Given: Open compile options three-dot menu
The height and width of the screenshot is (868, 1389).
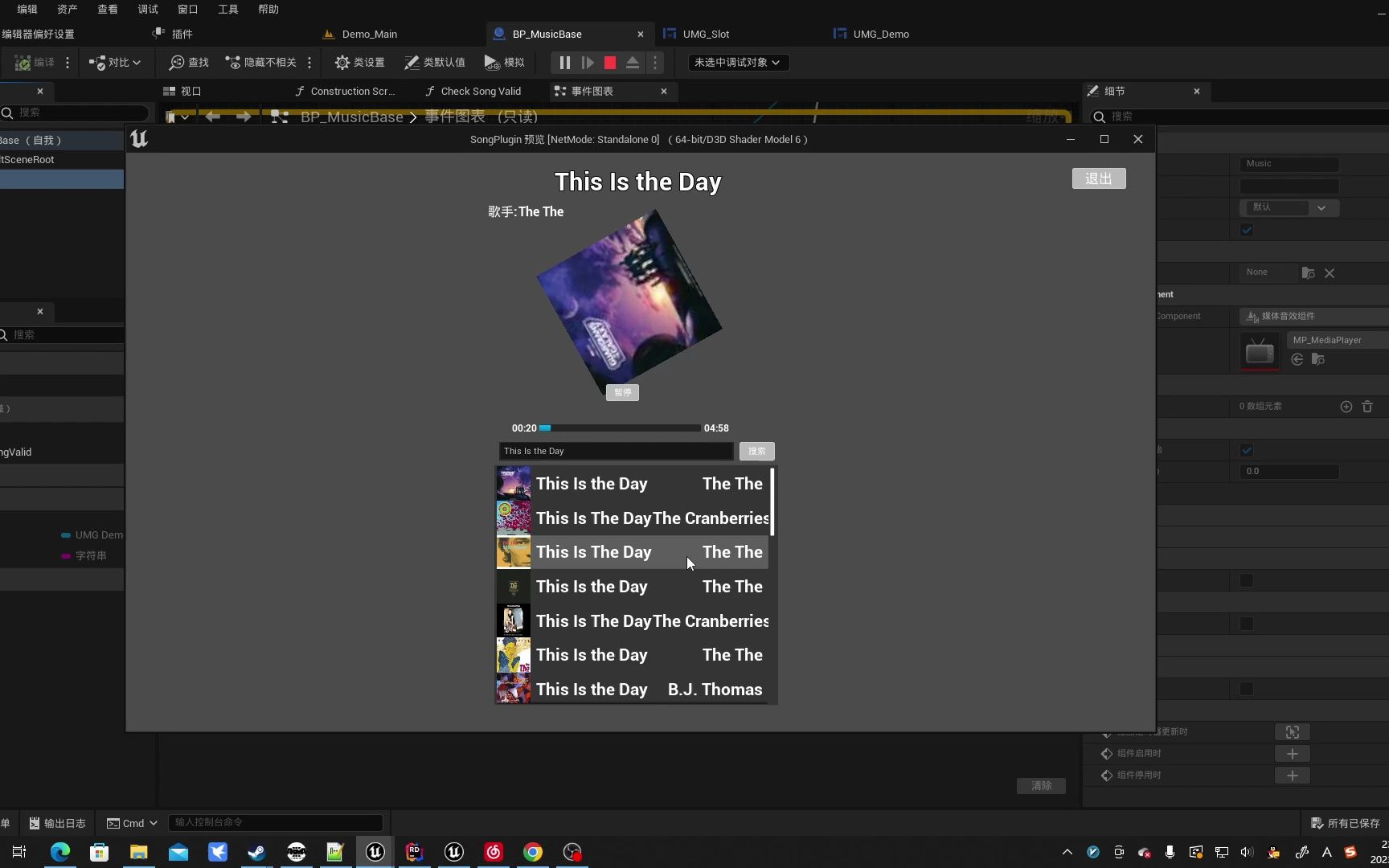Looking at the screenshot, I should pyautogui.click(x=68, y=63).
